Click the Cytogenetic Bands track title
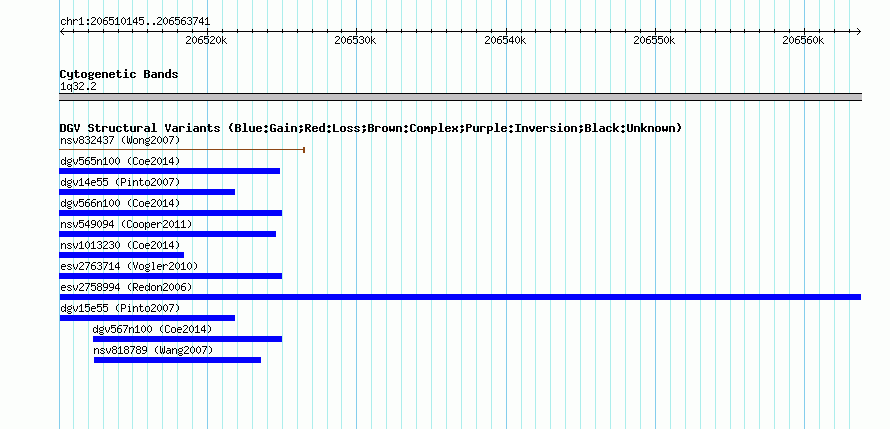 coord(119,74)
